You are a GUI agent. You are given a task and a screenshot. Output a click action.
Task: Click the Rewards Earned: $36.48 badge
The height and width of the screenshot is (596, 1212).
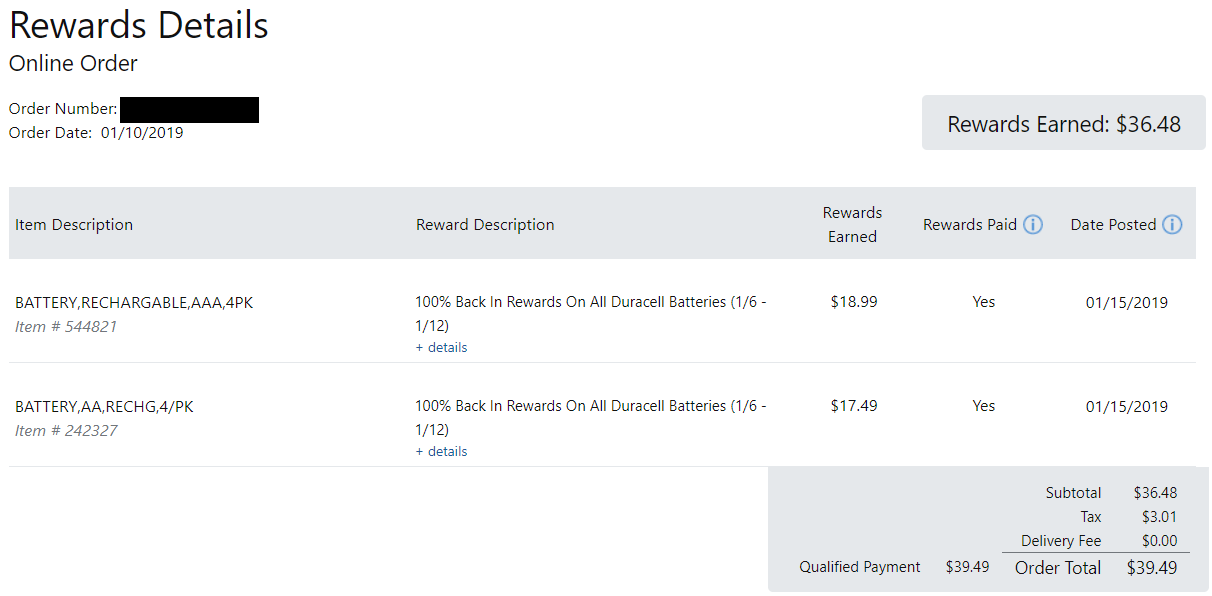click(1064, 124)
